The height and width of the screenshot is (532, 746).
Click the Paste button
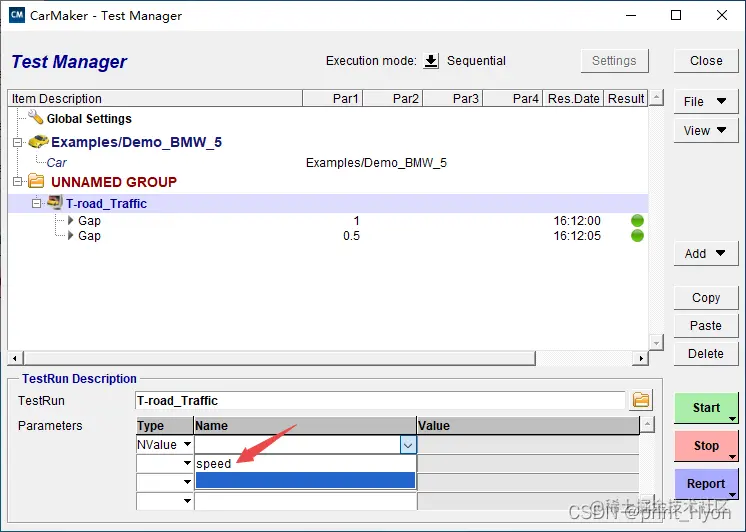tap(706, 326)
